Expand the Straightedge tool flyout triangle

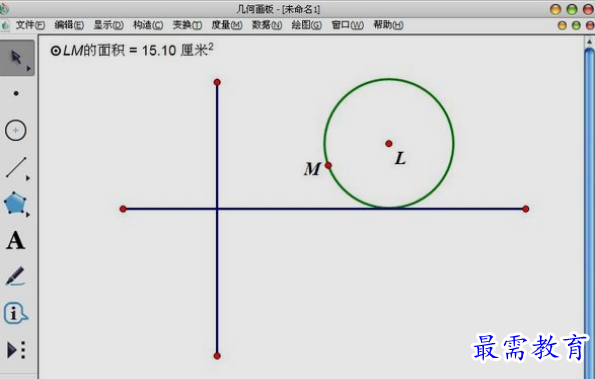point(28,178)
